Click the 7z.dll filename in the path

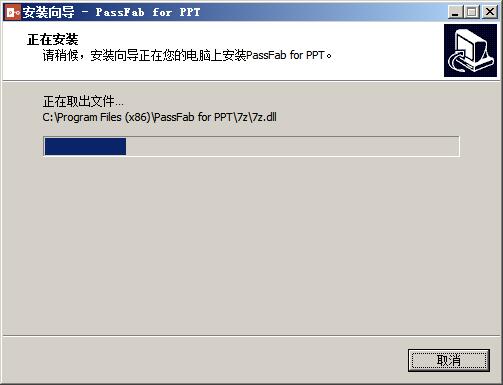click(264, 117)
